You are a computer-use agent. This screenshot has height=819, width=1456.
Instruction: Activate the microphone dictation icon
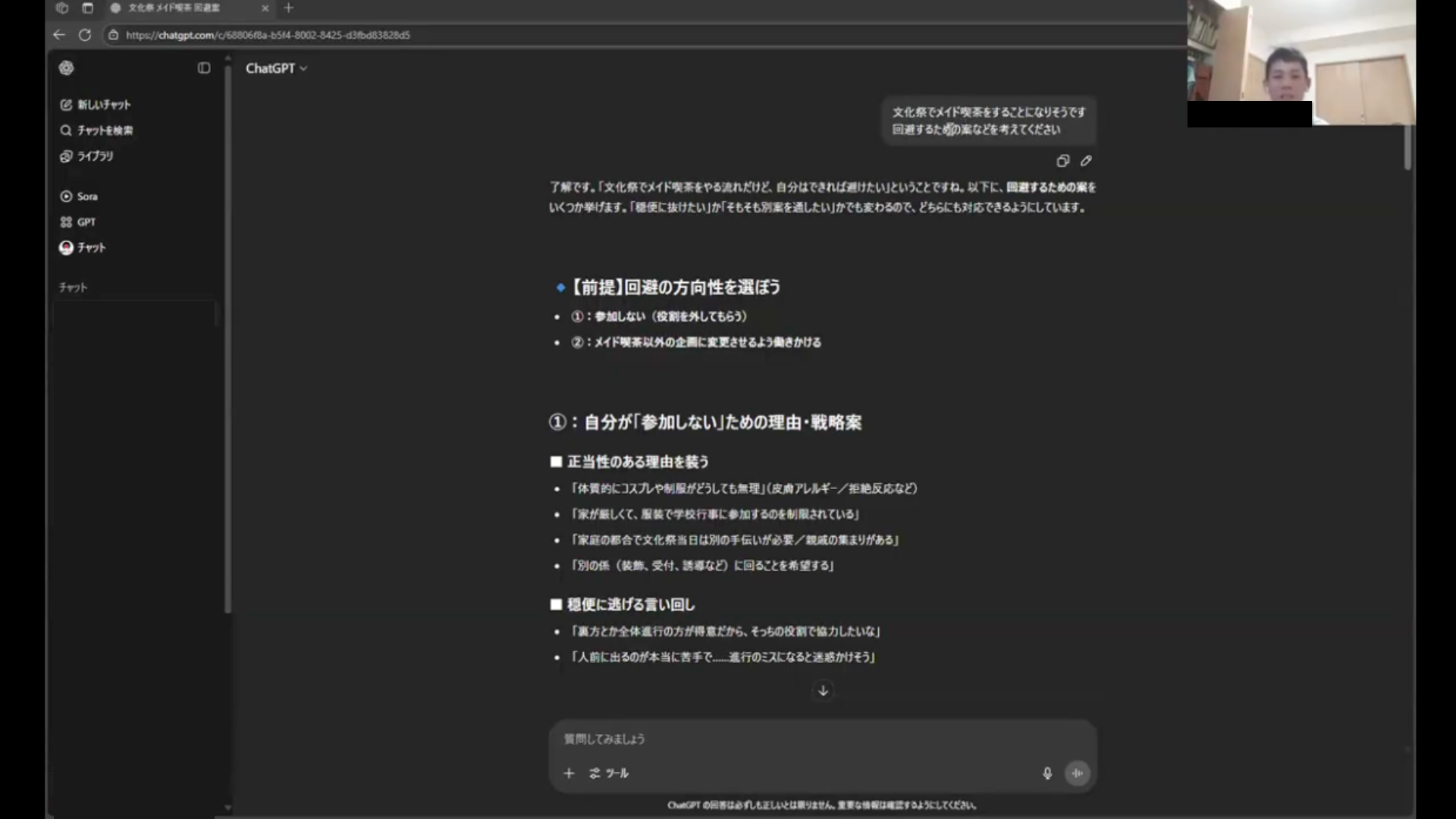(x=1047, y=773)
